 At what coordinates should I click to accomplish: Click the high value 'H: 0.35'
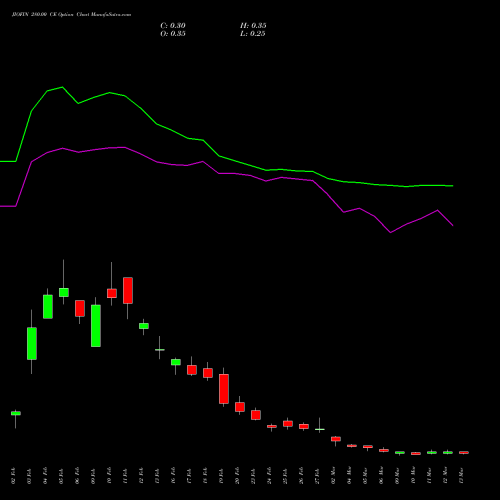click(253, 26)
